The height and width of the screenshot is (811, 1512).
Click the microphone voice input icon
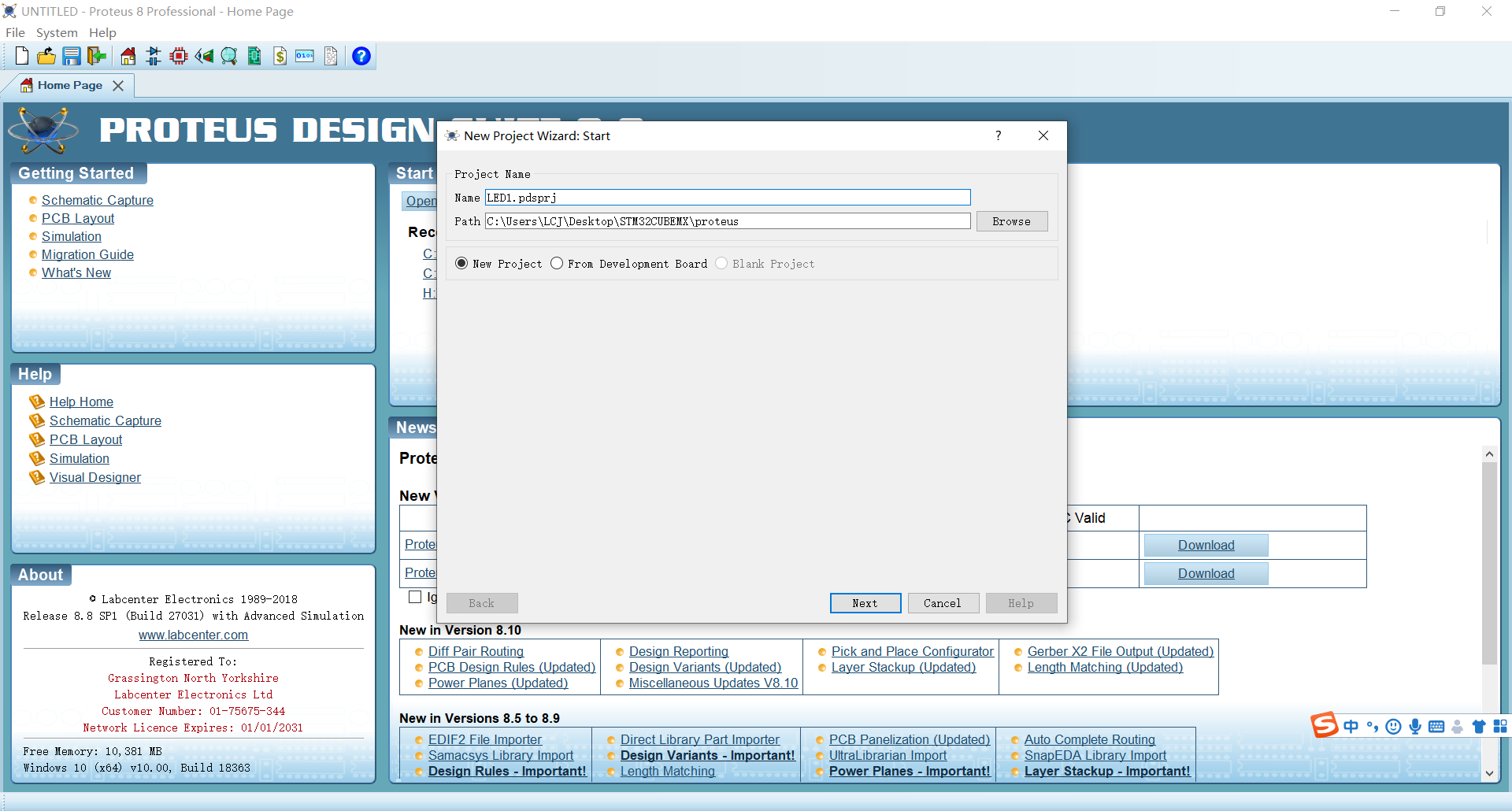point(1415,726)
